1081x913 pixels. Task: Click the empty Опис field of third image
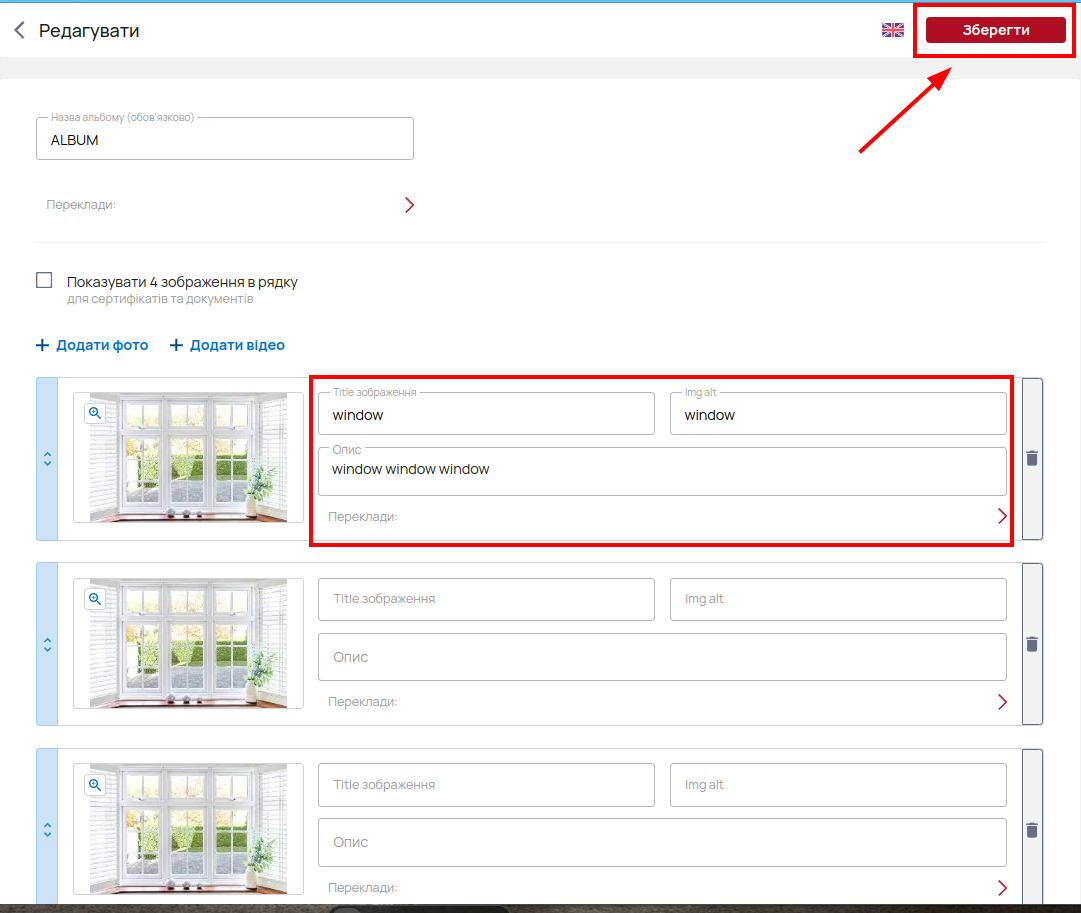(663, 843)
